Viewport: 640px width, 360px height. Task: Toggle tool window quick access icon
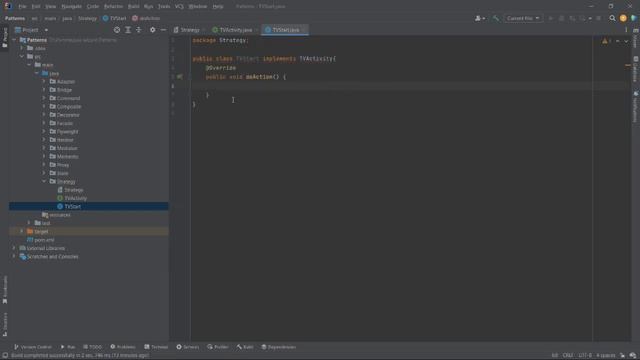coord(5,356)
